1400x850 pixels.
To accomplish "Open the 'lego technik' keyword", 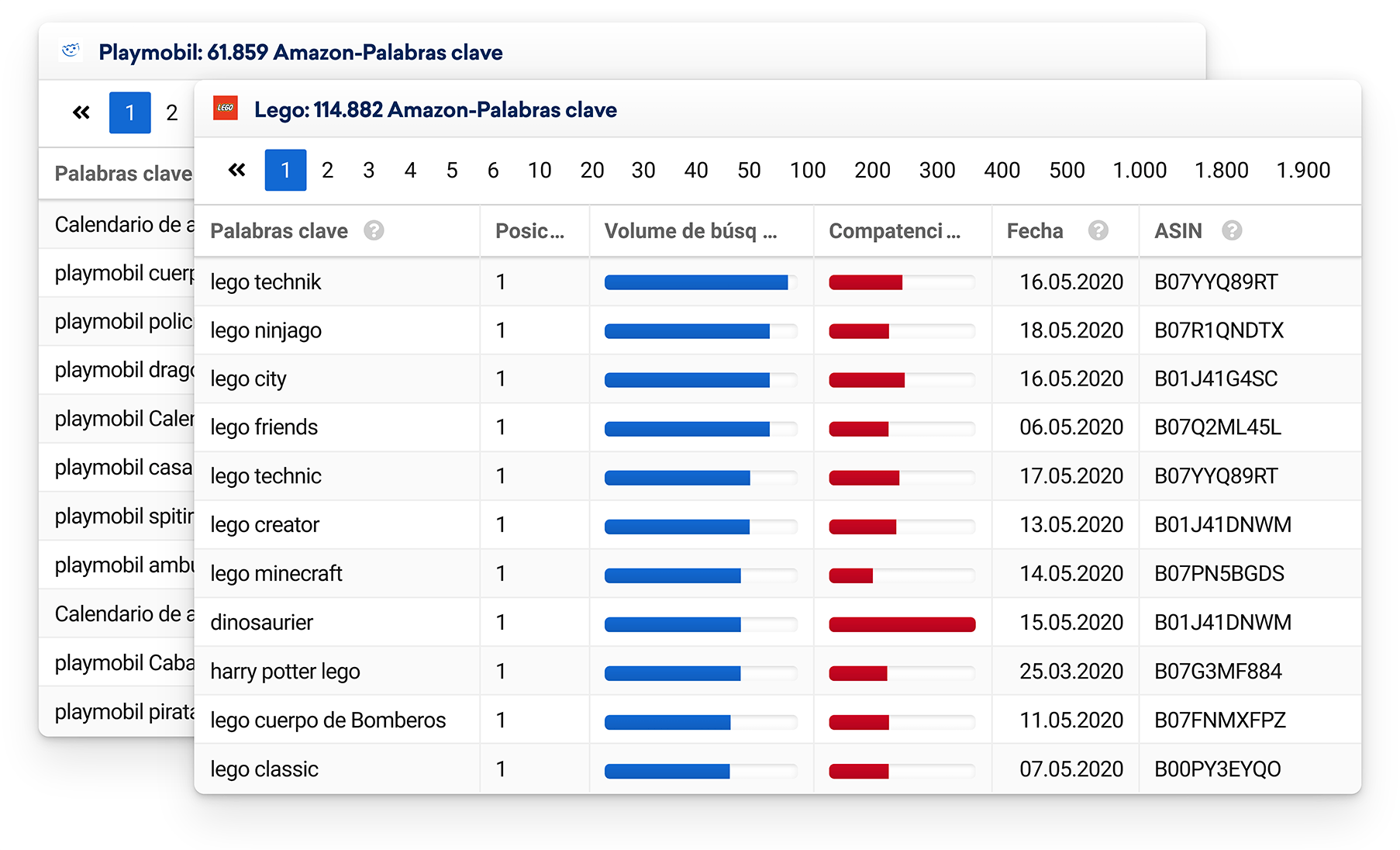I will pos(265,282).
